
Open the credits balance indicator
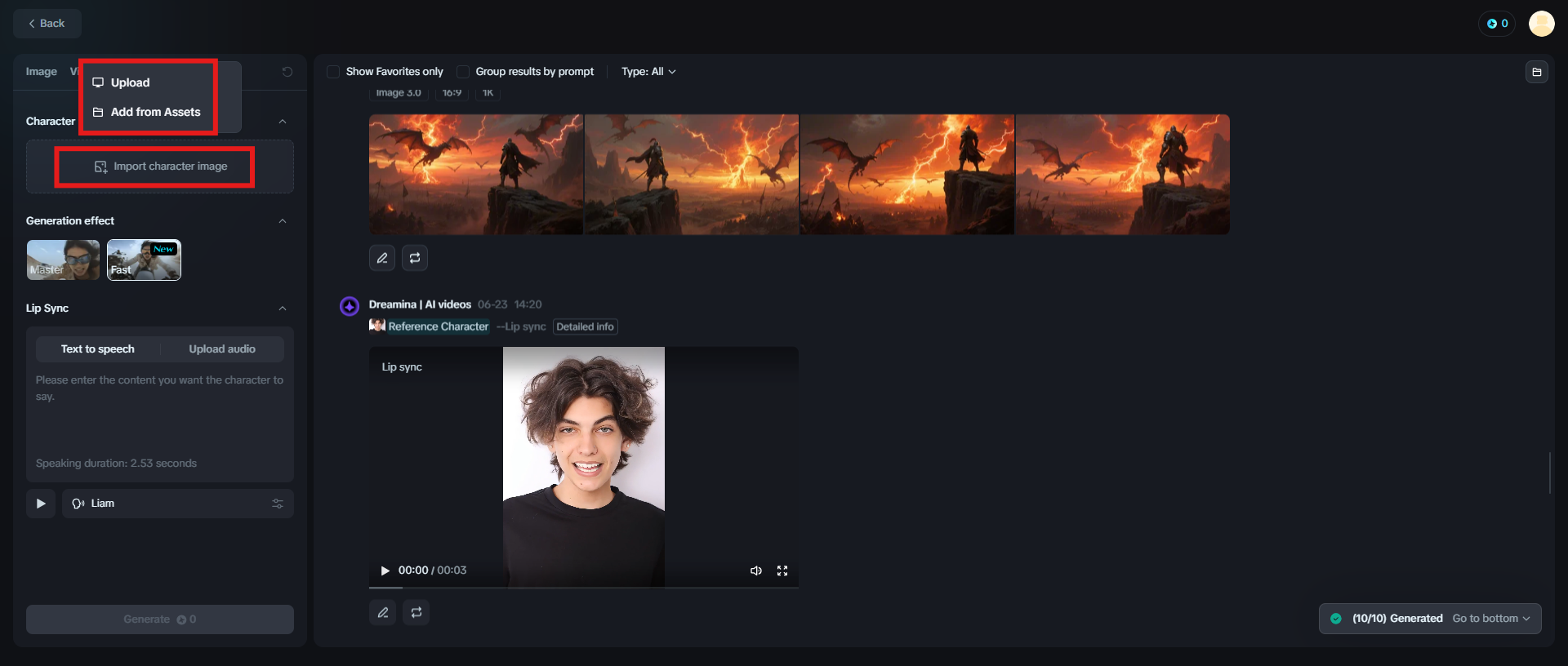point(1497,24)
